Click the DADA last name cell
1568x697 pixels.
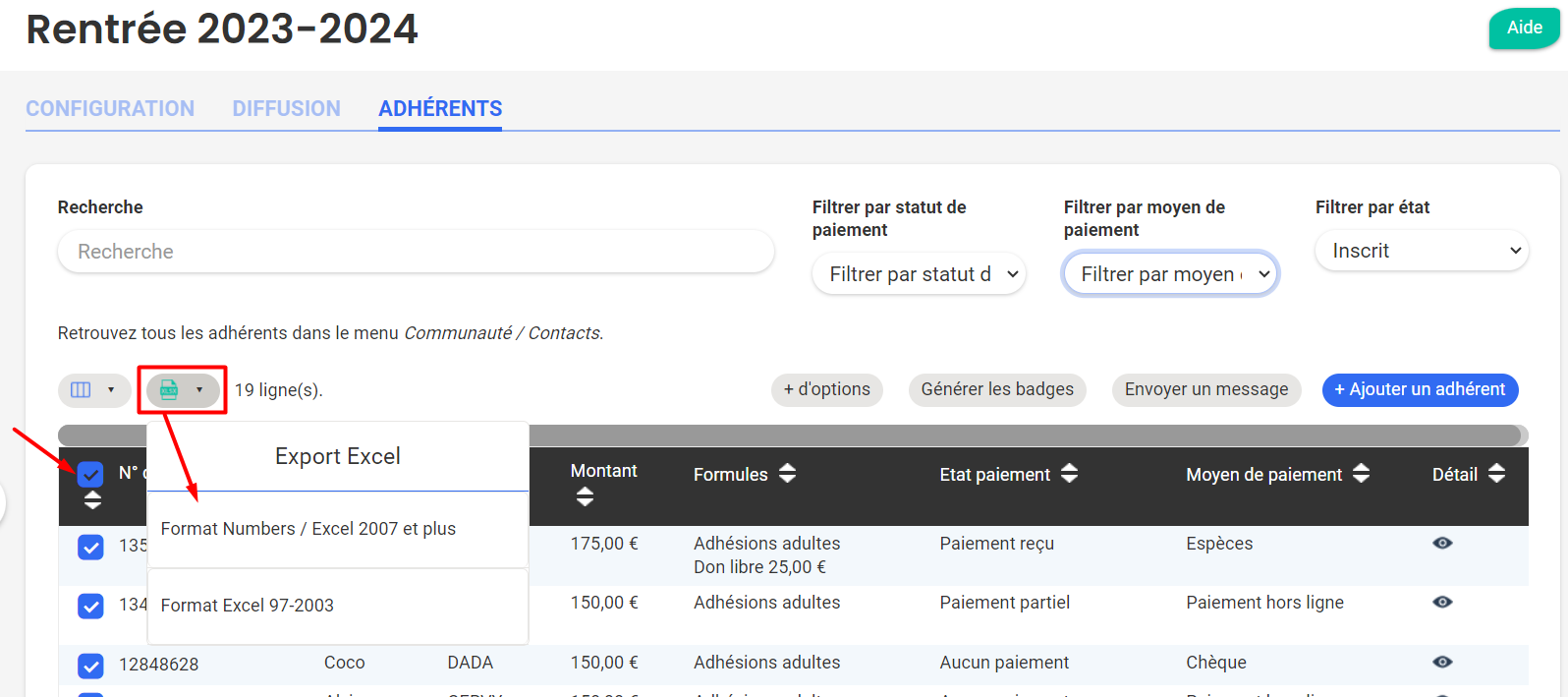click(x=470, y=663)
